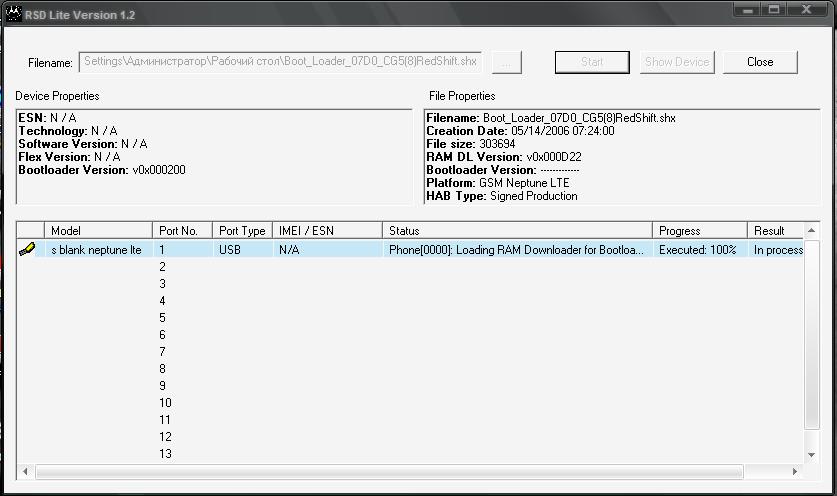Sort by the Model column header
The height and width of the screenshot is (496, 837).
click(x=98, y=230)
